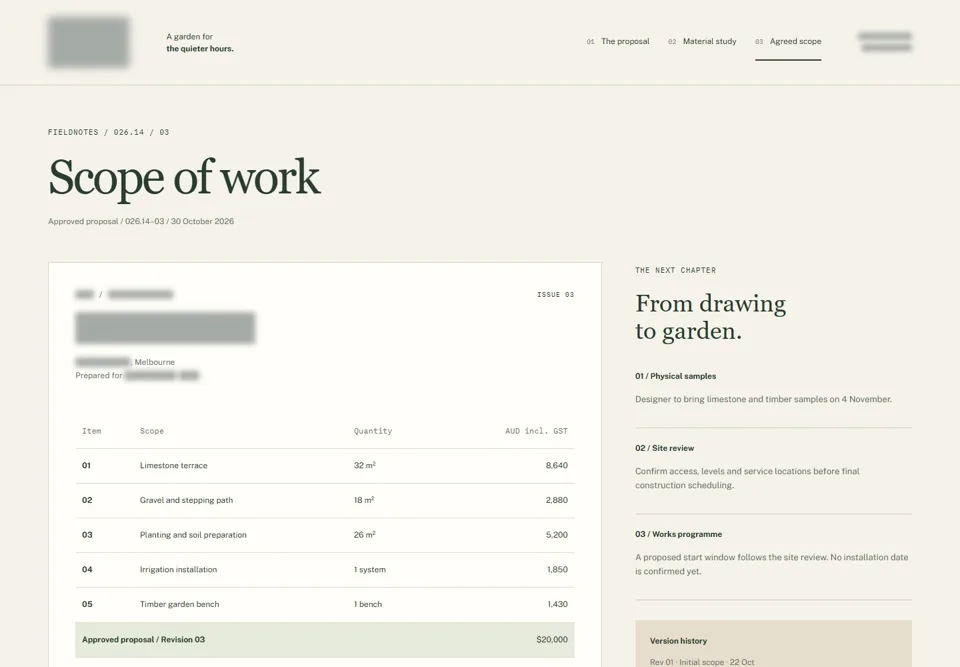The width and height of the screenshot is (960, 667).
Task: Select the Agreed scope tab
Action: pos(788,42)
